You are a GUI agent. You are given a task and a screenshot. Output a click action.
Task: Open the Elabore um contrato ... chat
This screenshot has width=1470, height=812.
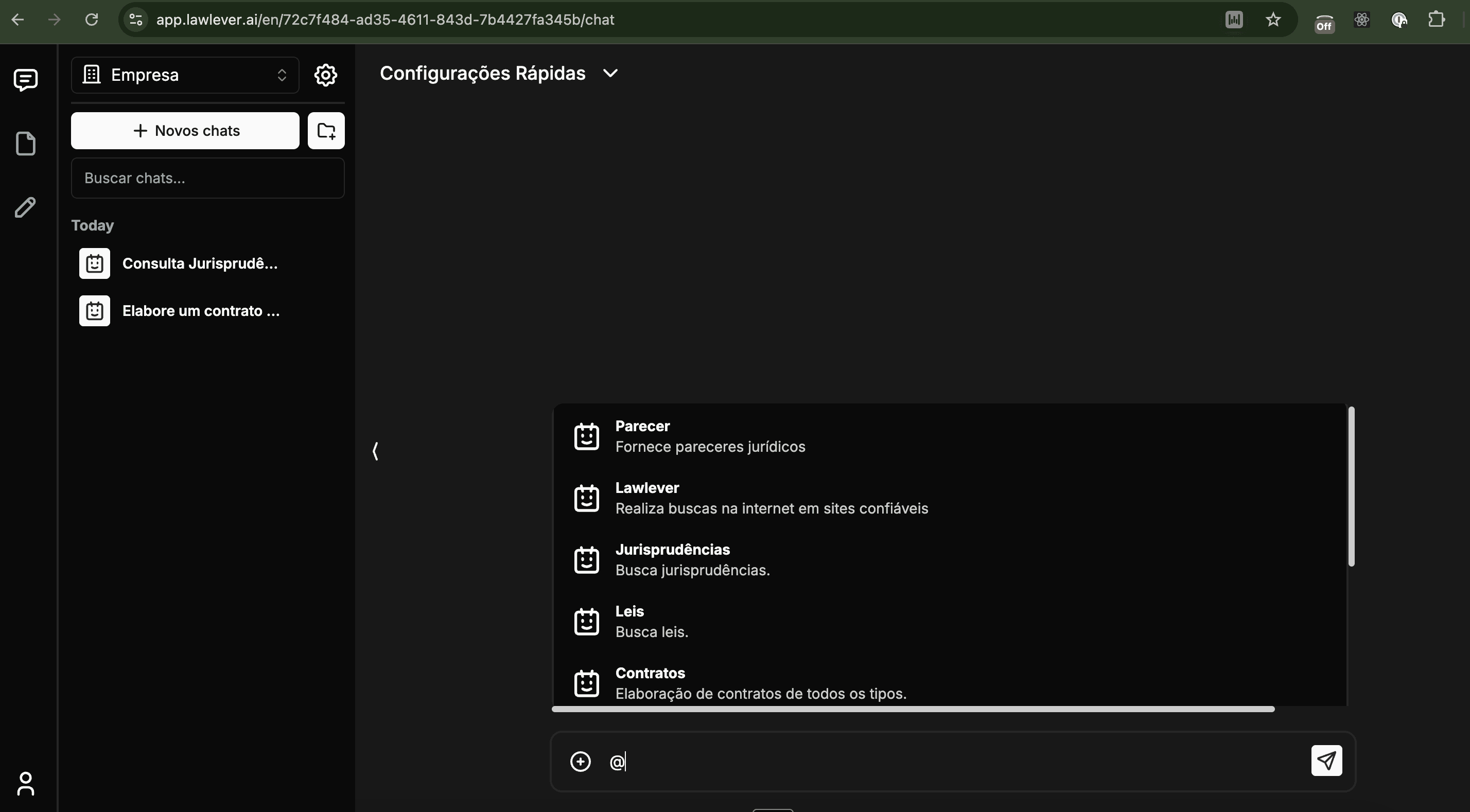(208, 311)
